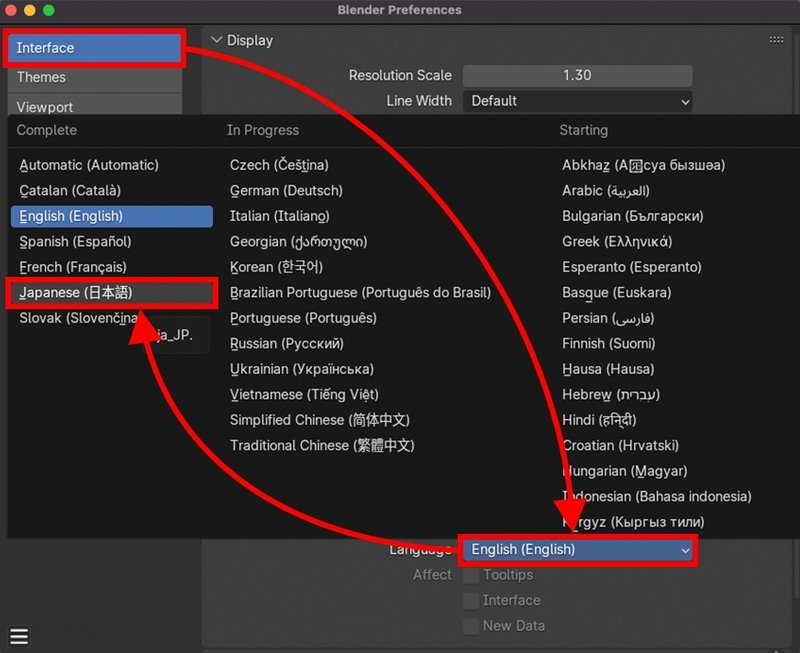Click the Display panel grip dots icon
The image size is (800, 653).
click(x=776, y=40)
